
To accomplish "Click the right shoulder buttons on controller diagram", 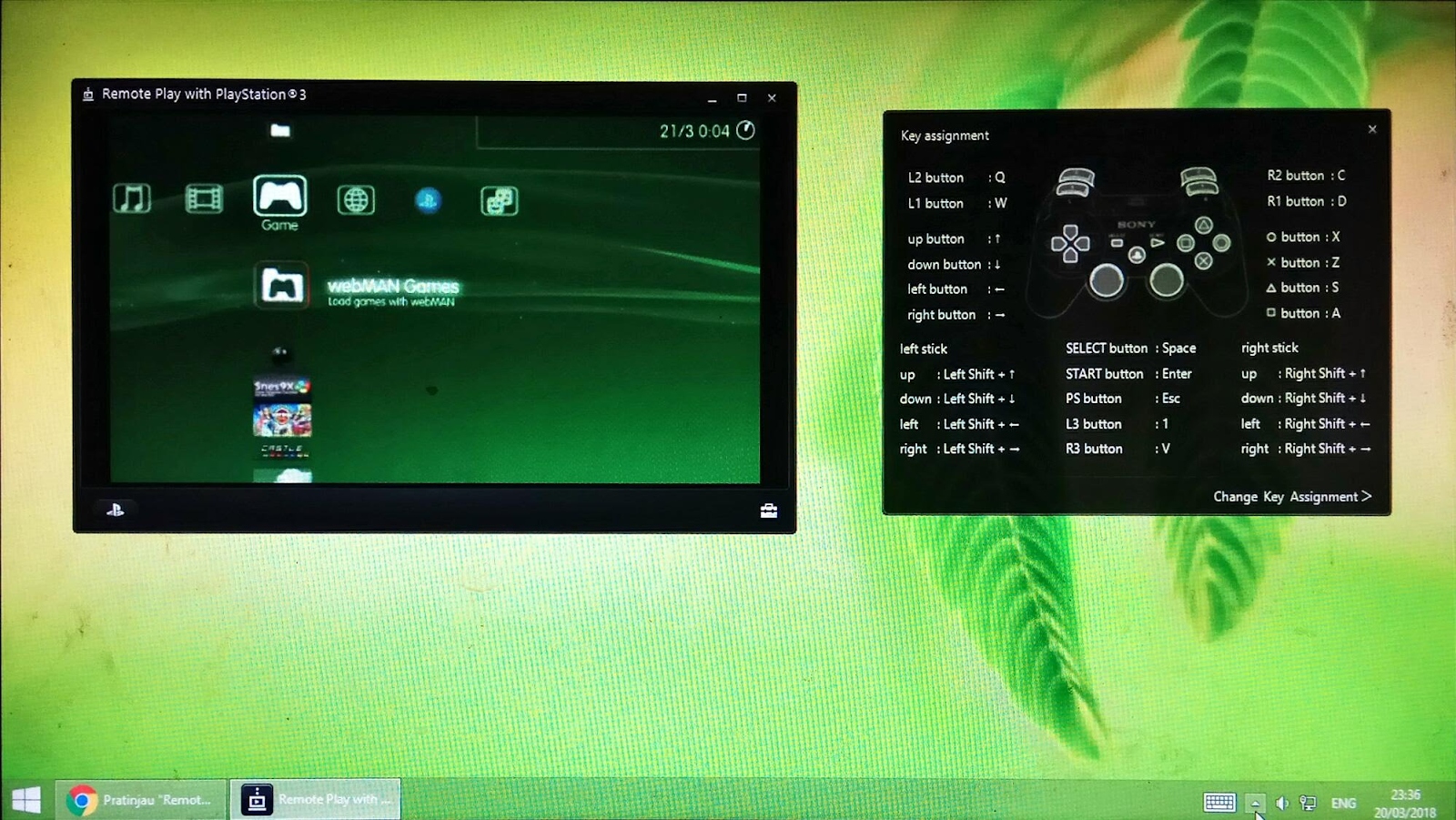I will 1198,181.
